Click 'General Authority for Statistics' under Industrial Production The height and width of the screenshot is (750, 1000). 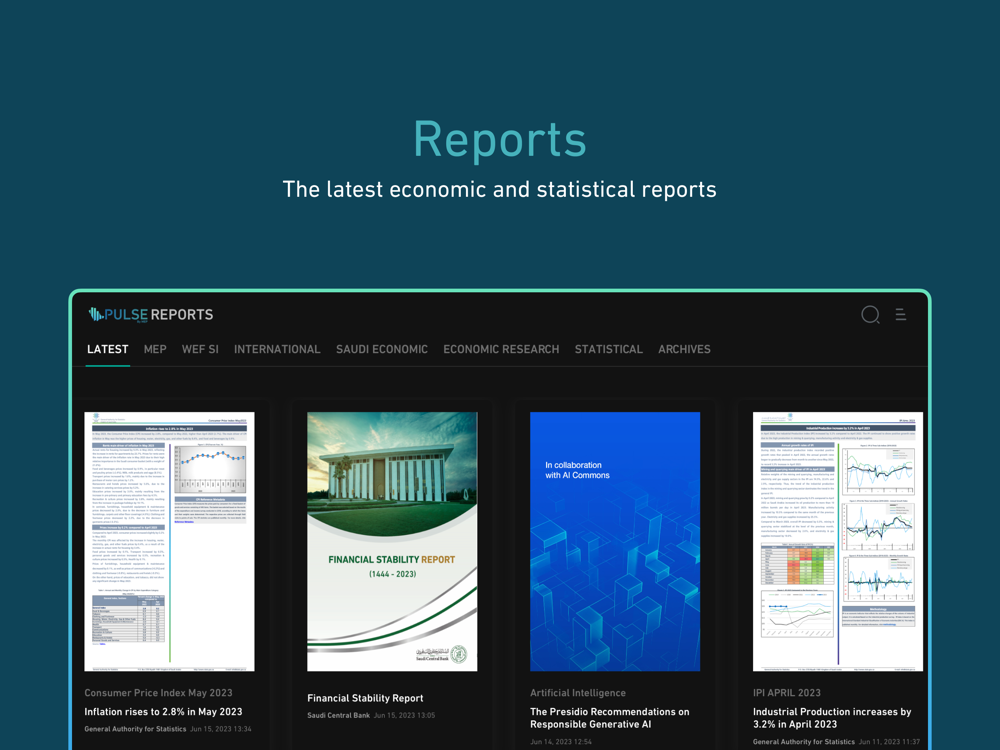pyautogui.click(x=804, y=742)
